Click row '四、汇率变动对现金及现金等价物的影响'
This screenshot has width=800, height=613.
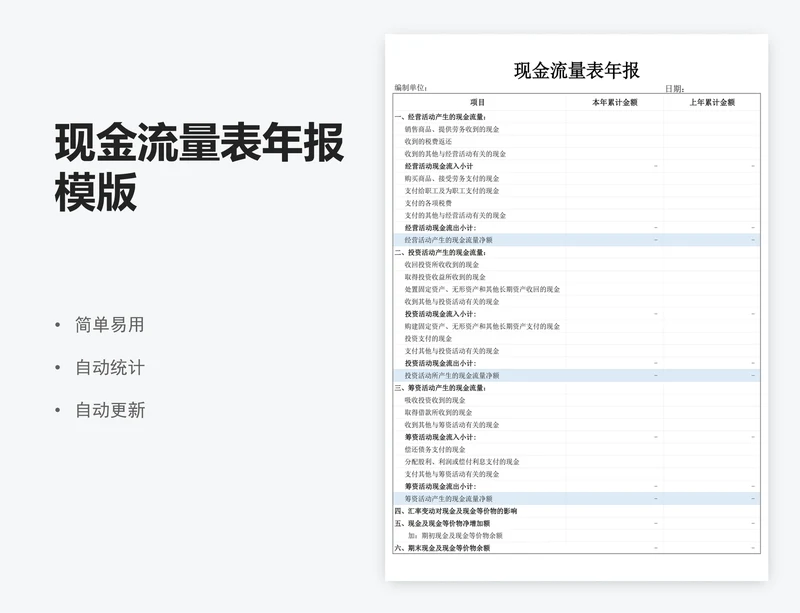[x=577, y=511]
